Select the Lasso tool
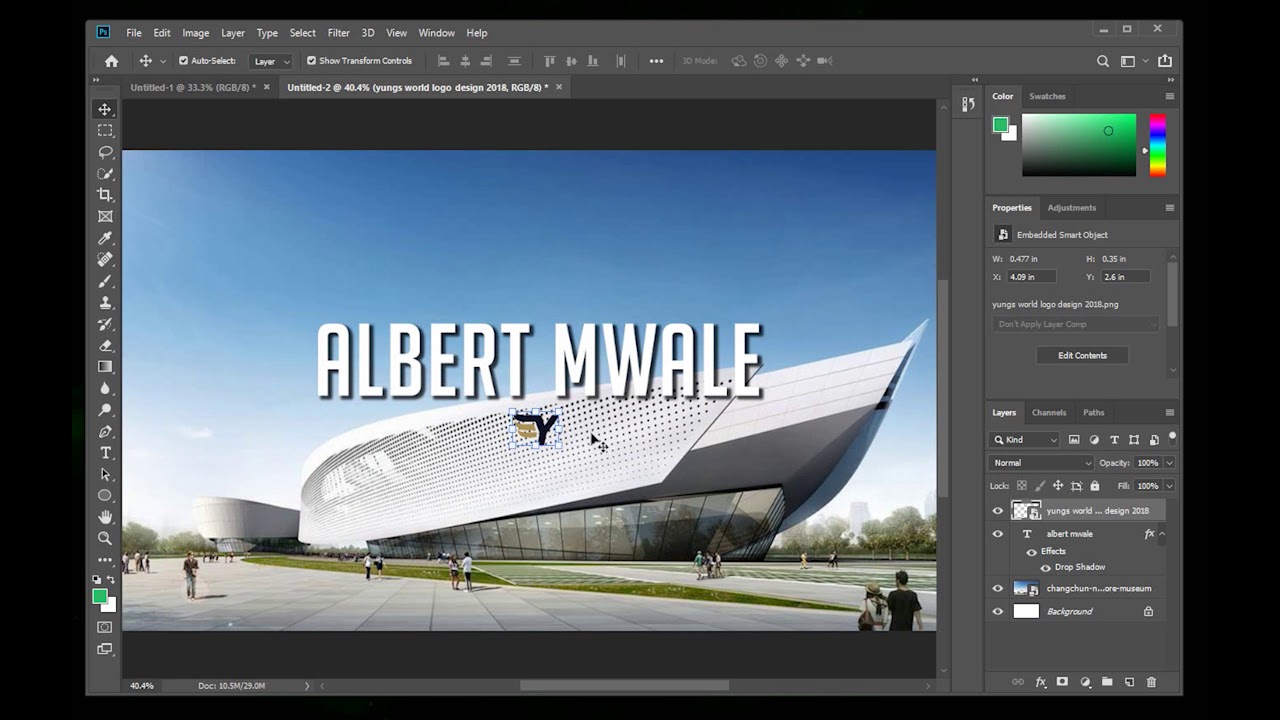This screenshot has height=720, width=1280. point(105,152)
